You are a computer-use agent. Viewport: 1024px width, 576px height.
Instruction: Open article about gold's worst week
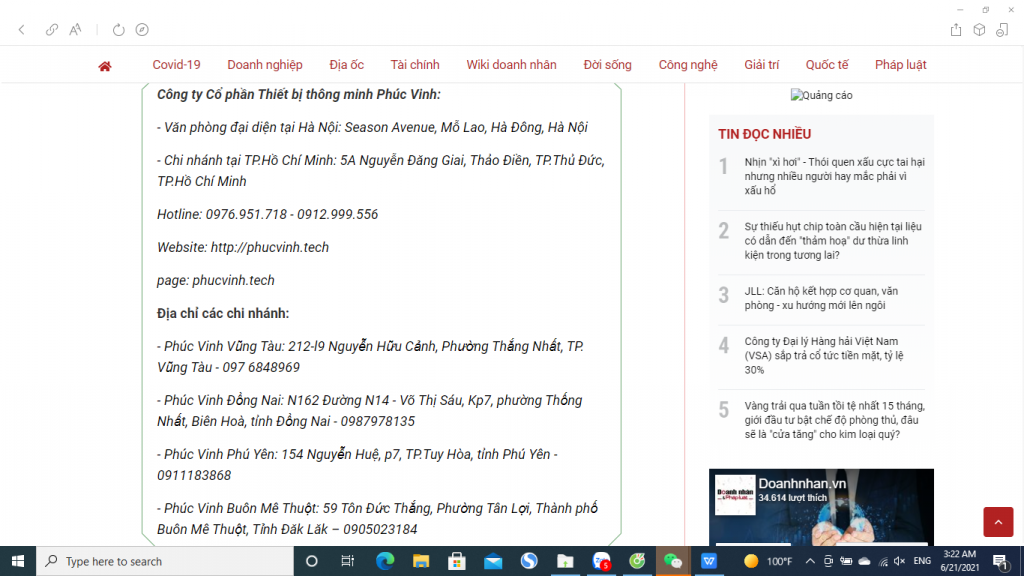(835, 420)
